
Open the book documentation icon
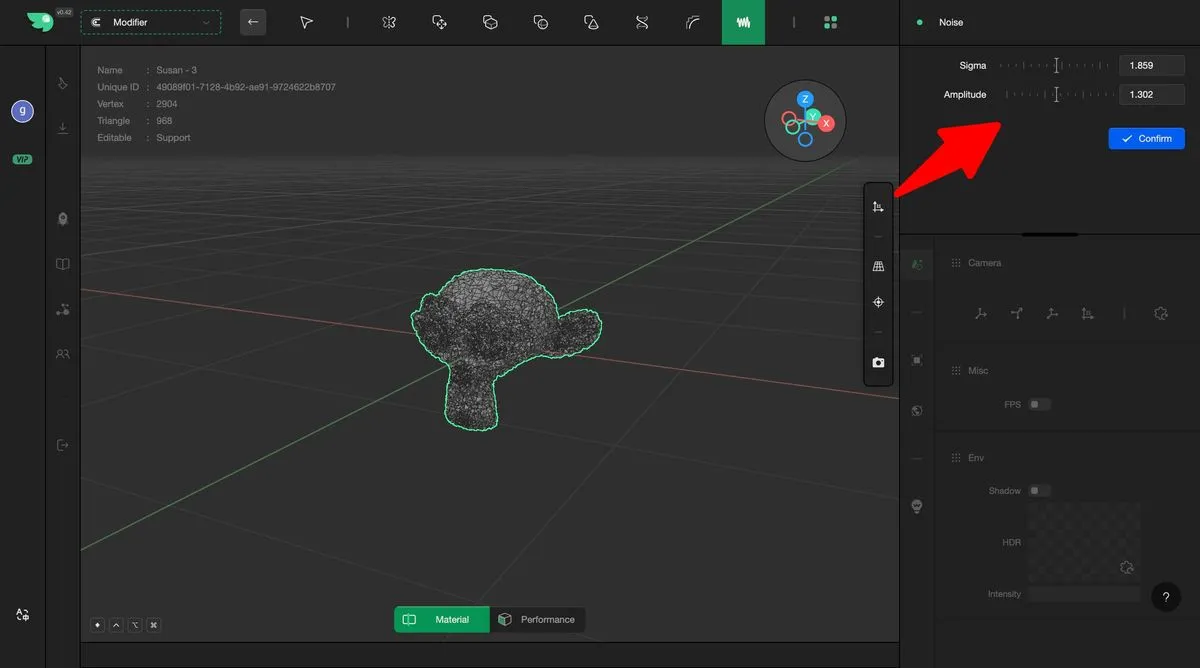tap(63, 265)
